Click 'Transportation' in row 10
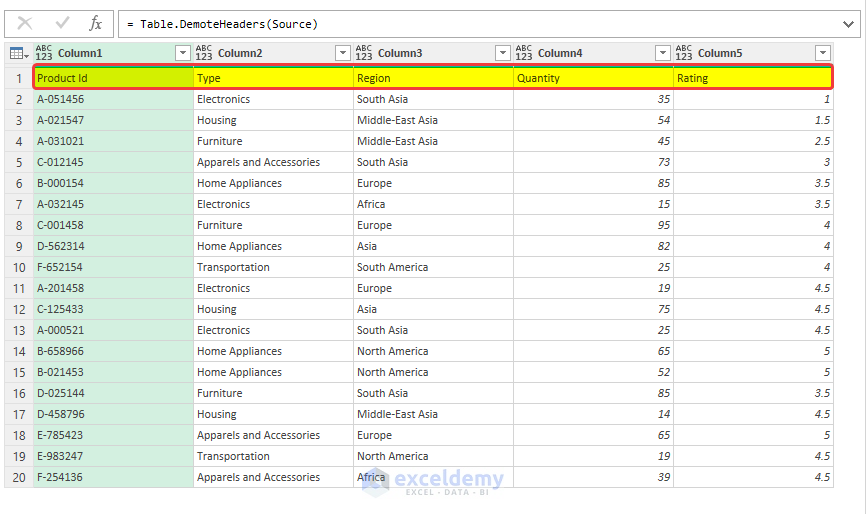Viewport: 866px width, 514px height. [x=273, y=267]
